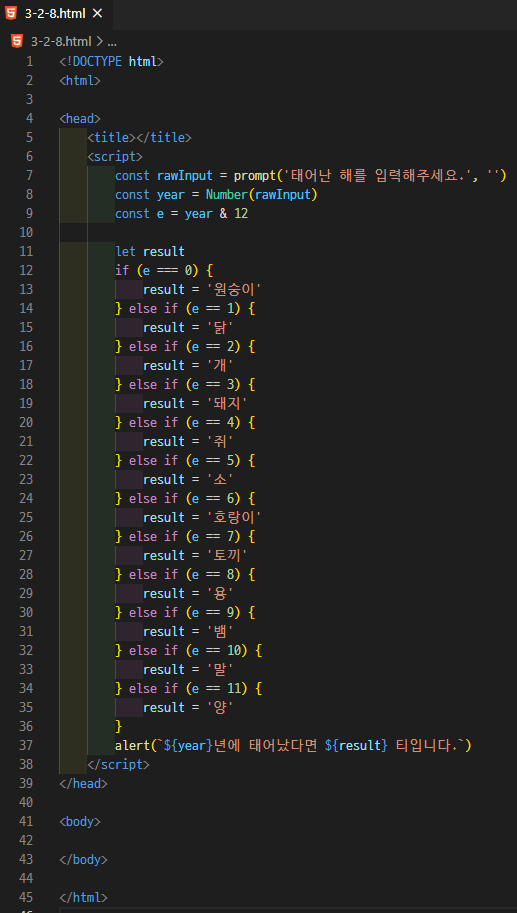The height and width of the screenshot is (913, 517).
Task: Select line number 40 in the gutter
Action: coord(26,802)
